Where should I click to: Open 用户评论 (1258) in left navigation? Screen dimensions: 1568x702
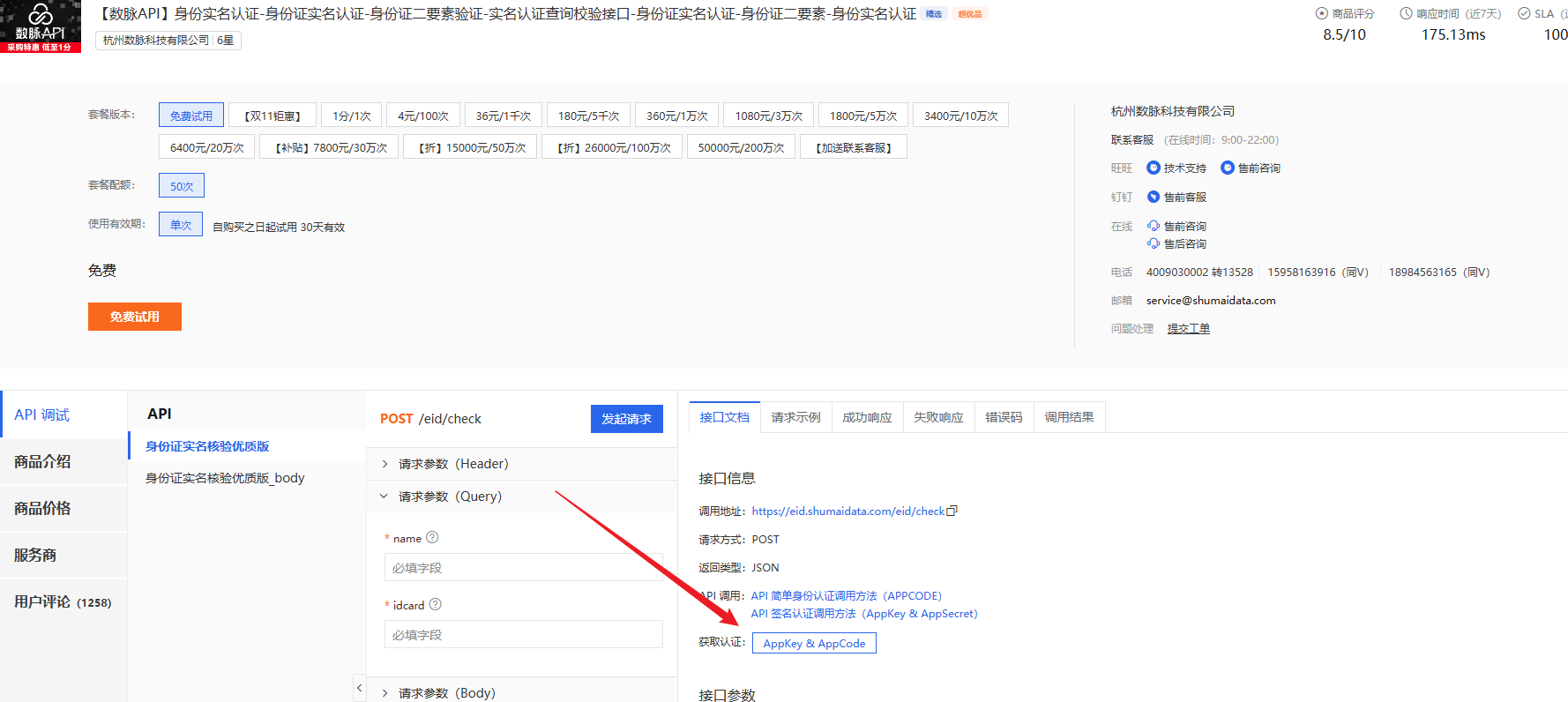tap(63, 601)
